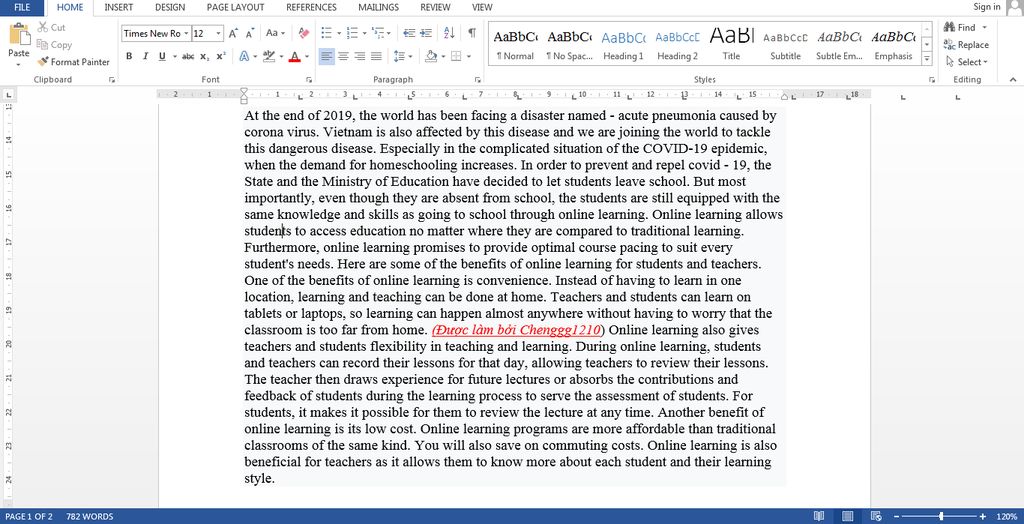Open the Change Case dropdown
Image resolution: width=1024 pixels, height=524 pixels.
click(x=275, y=33)
